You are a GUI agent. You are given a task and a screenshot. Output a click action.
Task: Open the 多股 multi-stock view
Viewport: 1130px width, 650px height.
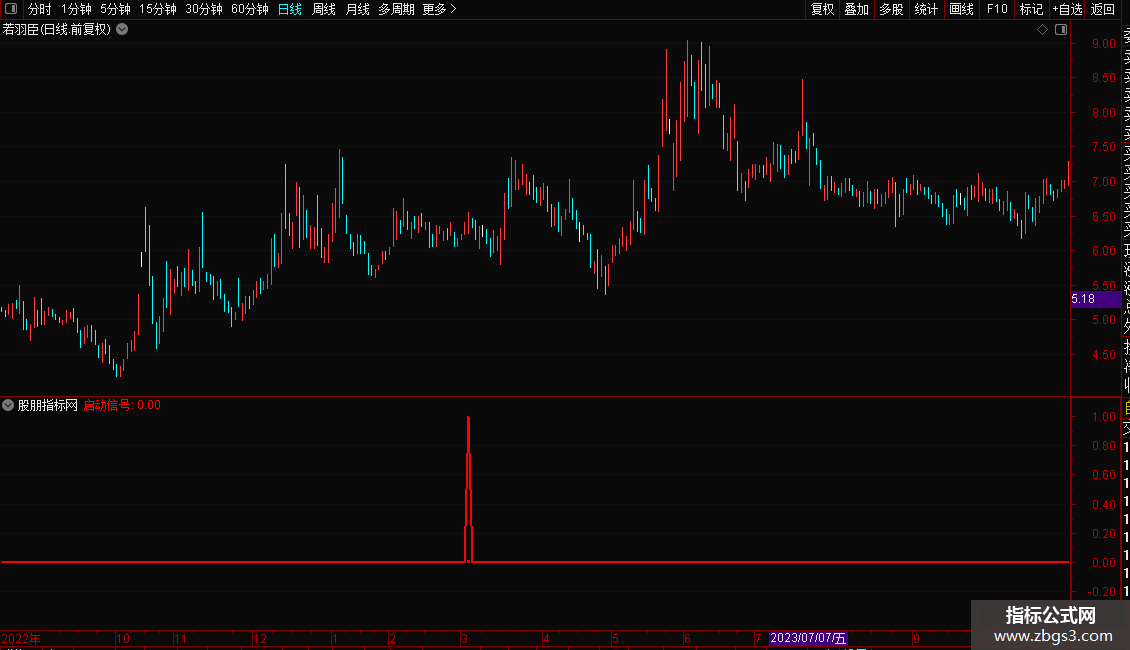891,9
